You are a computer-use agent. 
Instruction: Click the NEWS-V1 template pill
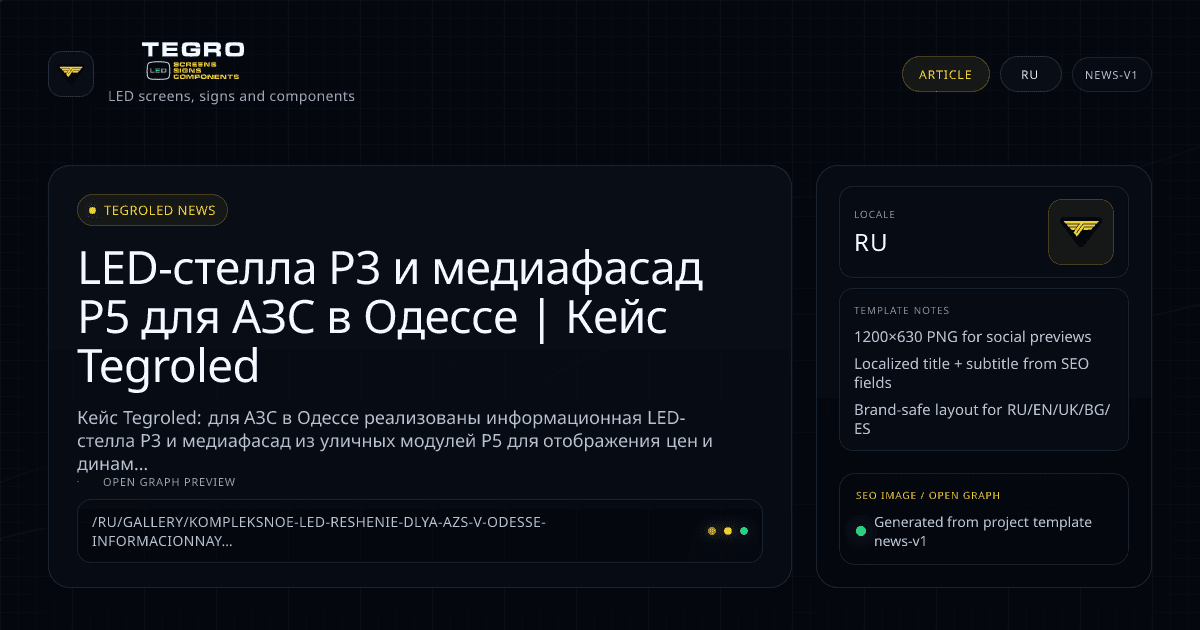pos(1111,74)
